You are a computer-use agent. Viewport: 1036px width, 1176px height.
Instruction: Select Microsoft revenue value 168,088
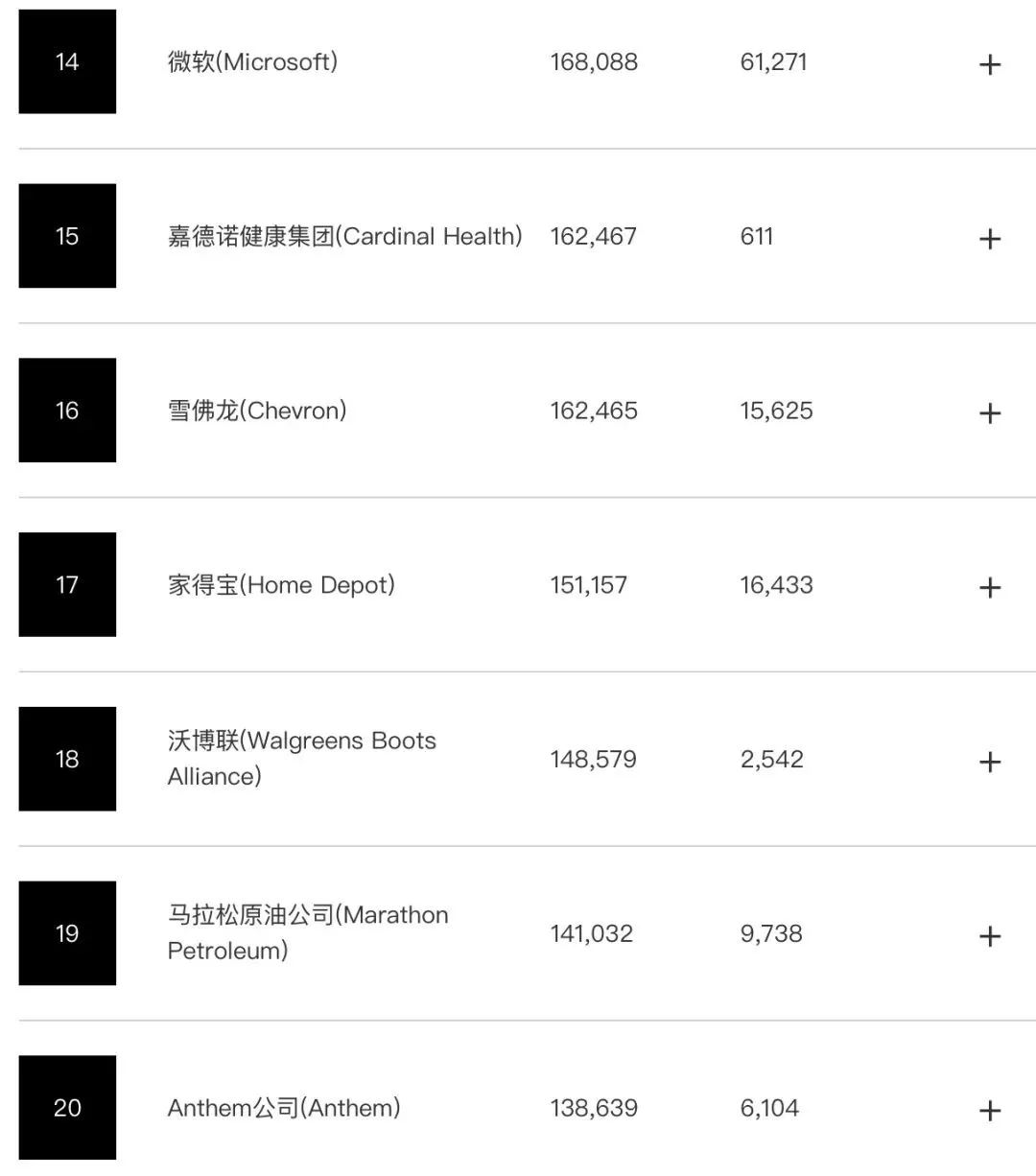pyautogui.click(x=594, y=62)
